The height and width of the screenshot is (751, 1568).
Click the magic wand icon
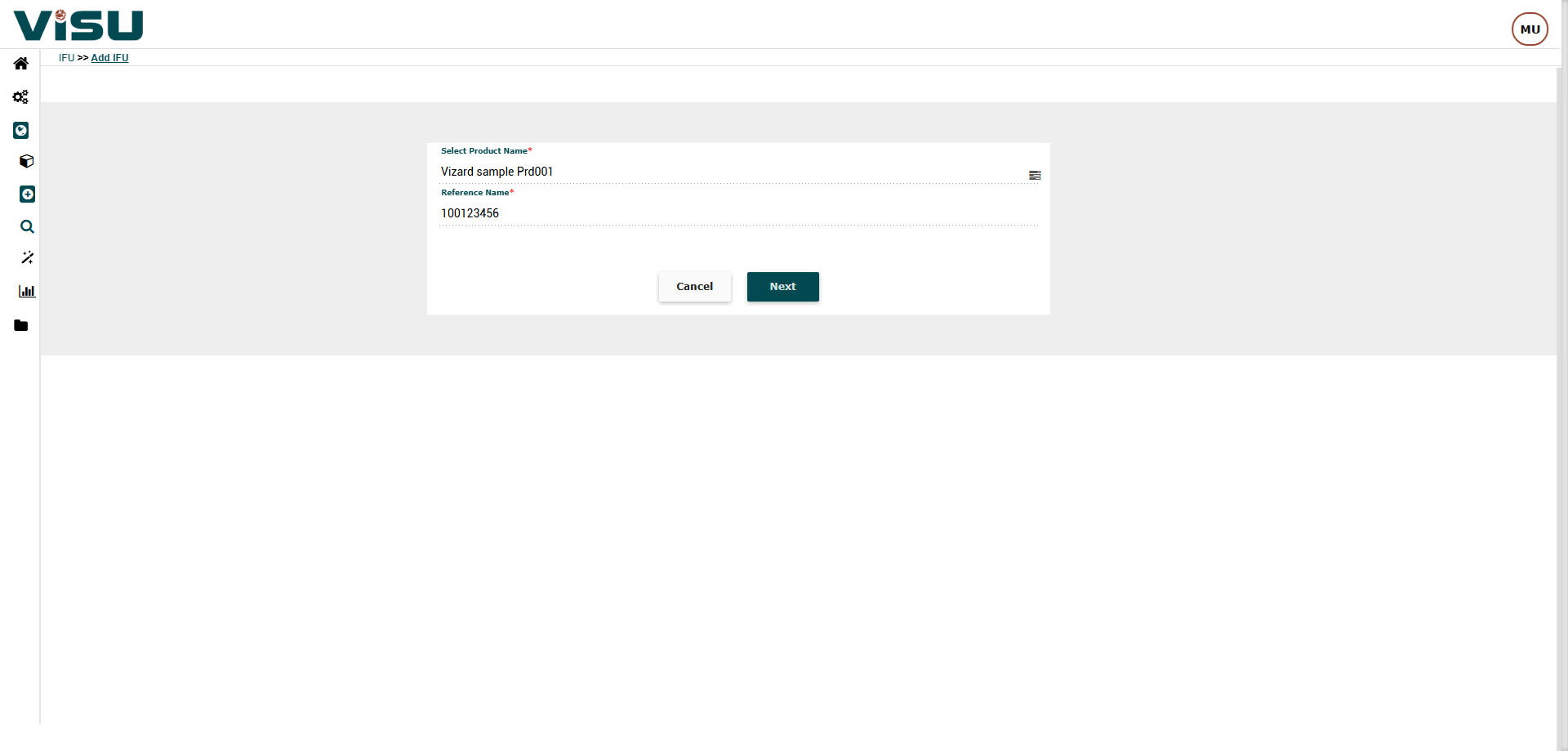click(27, 258)
